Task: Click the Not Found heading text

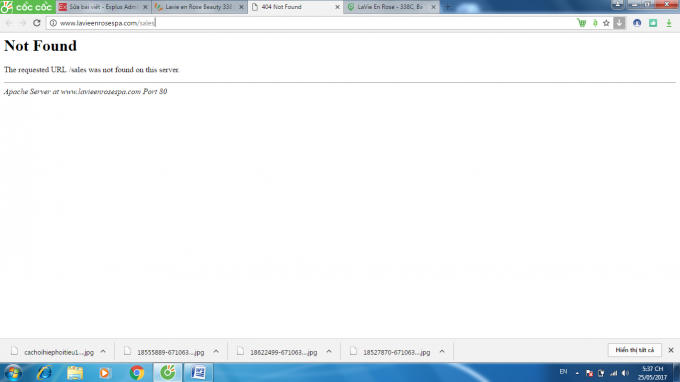Action: point(40,46)
